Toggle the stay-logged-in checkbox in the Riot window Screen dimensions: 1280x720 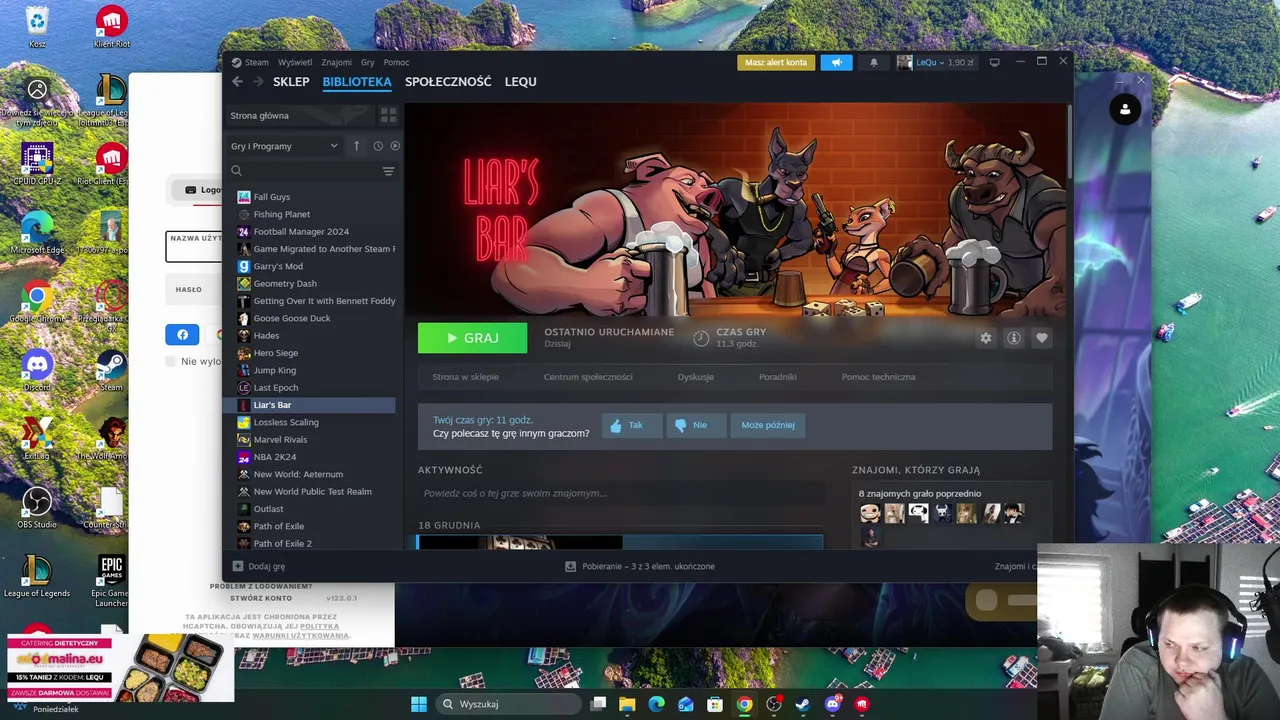coord(170,362)
